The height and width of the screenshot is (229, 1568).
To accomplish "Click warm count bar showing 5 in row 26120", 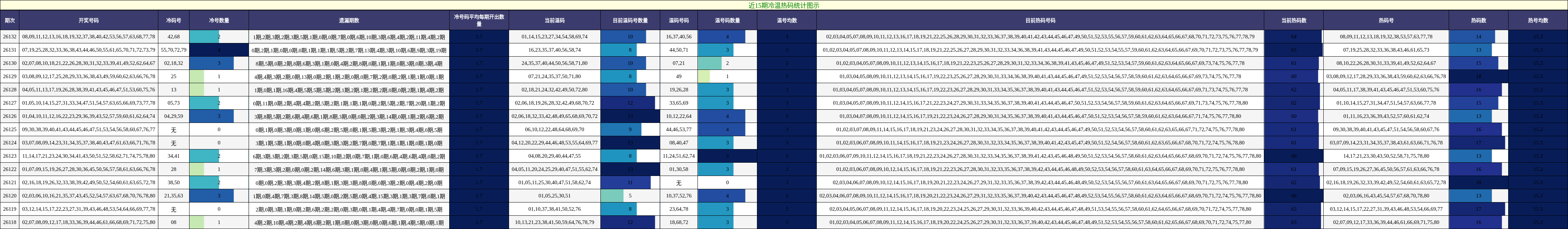I will [x=630, y=196].
